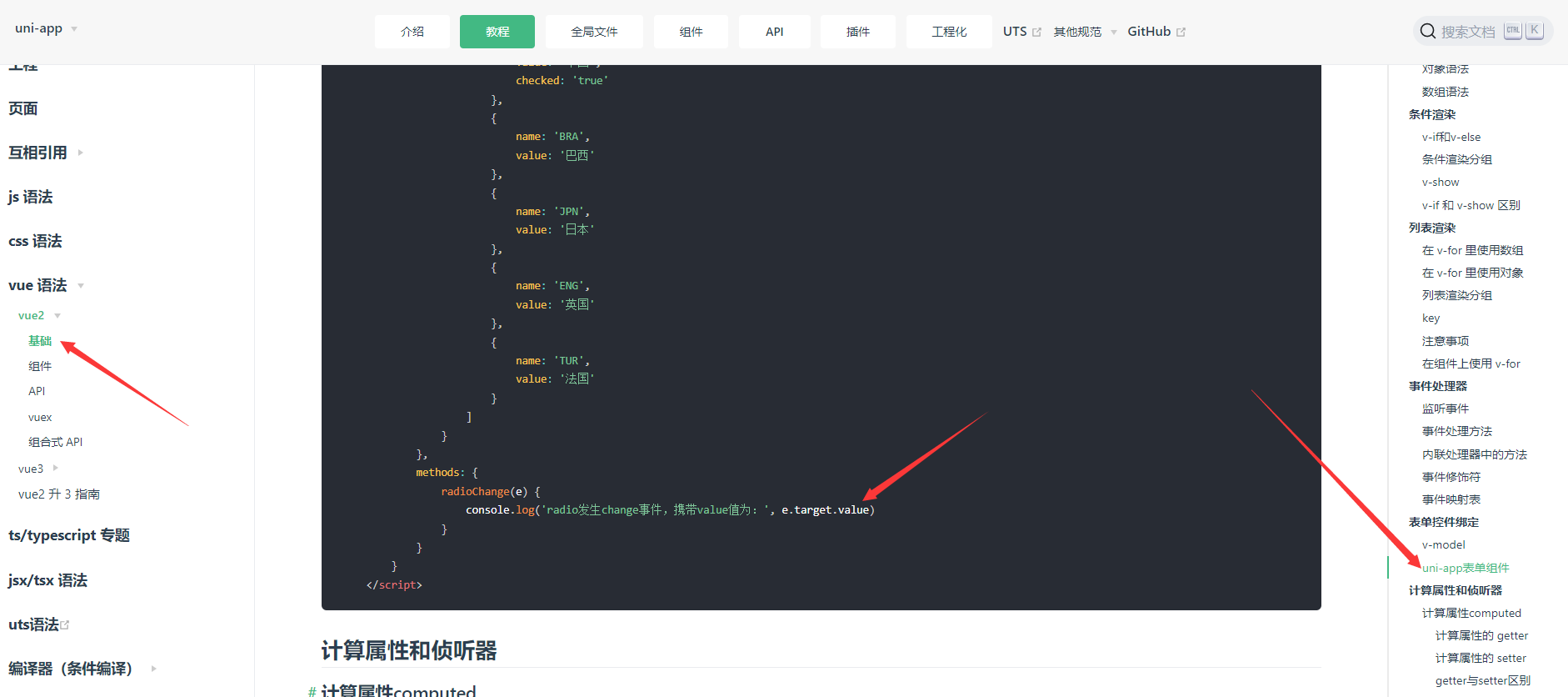This screenshot has width=1568, height=697.
Task: Jump to 在 v-for 里使用对象
Action: [x=1473, y=273]
